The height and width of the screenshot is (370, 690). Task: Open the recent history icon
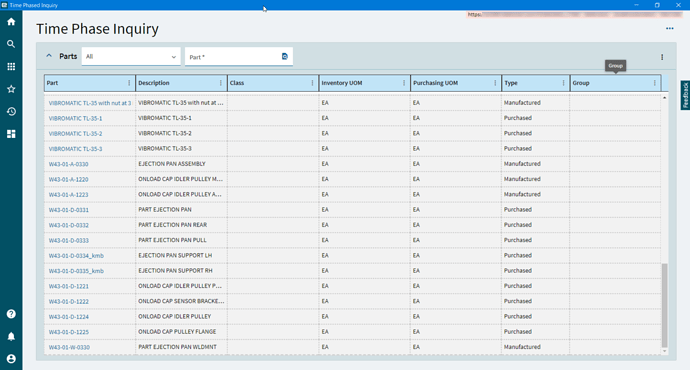click(11, 111)
